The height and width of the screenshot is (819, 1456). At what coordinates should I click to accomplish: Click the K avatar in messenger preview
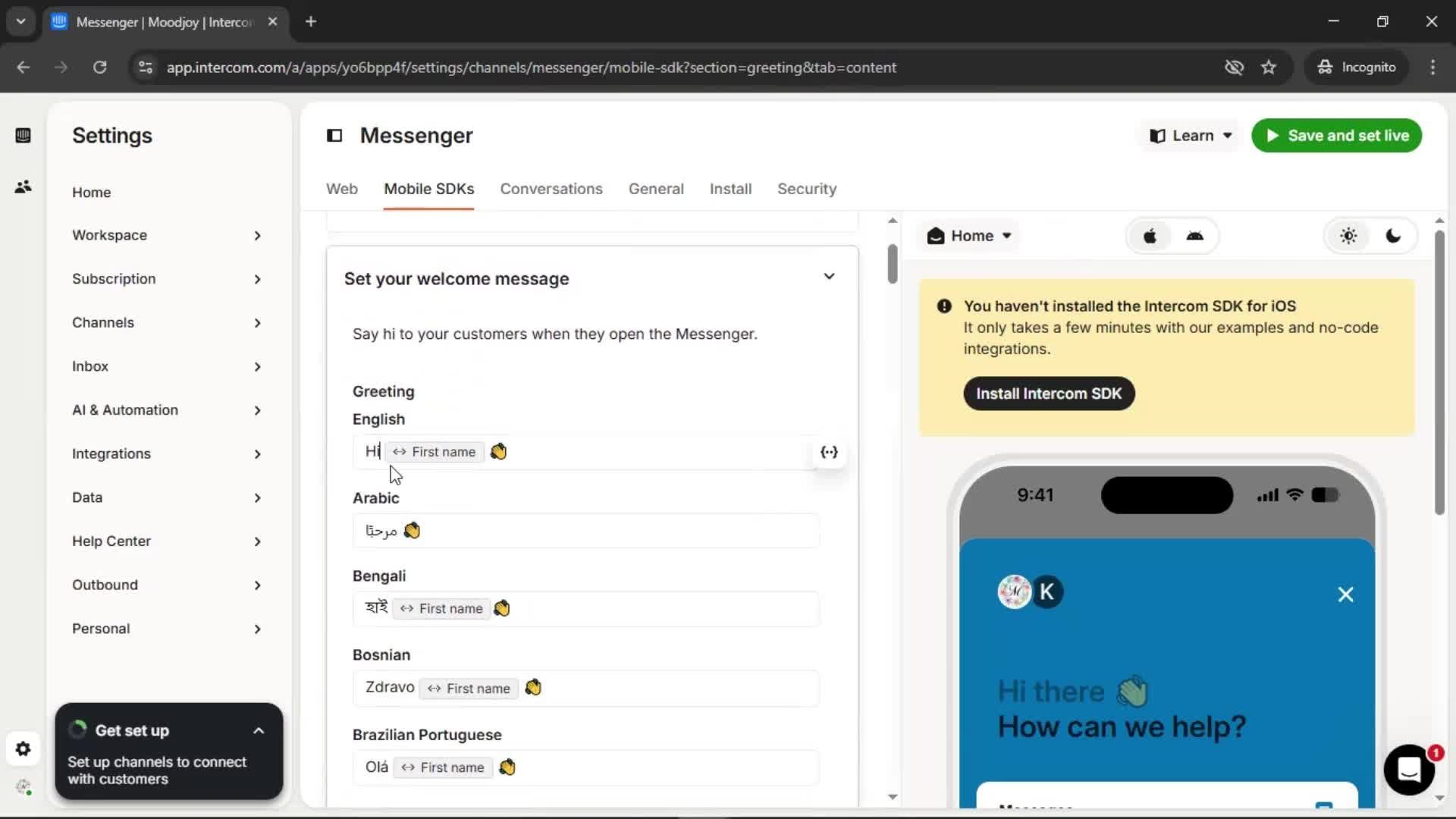point(1047,592)
